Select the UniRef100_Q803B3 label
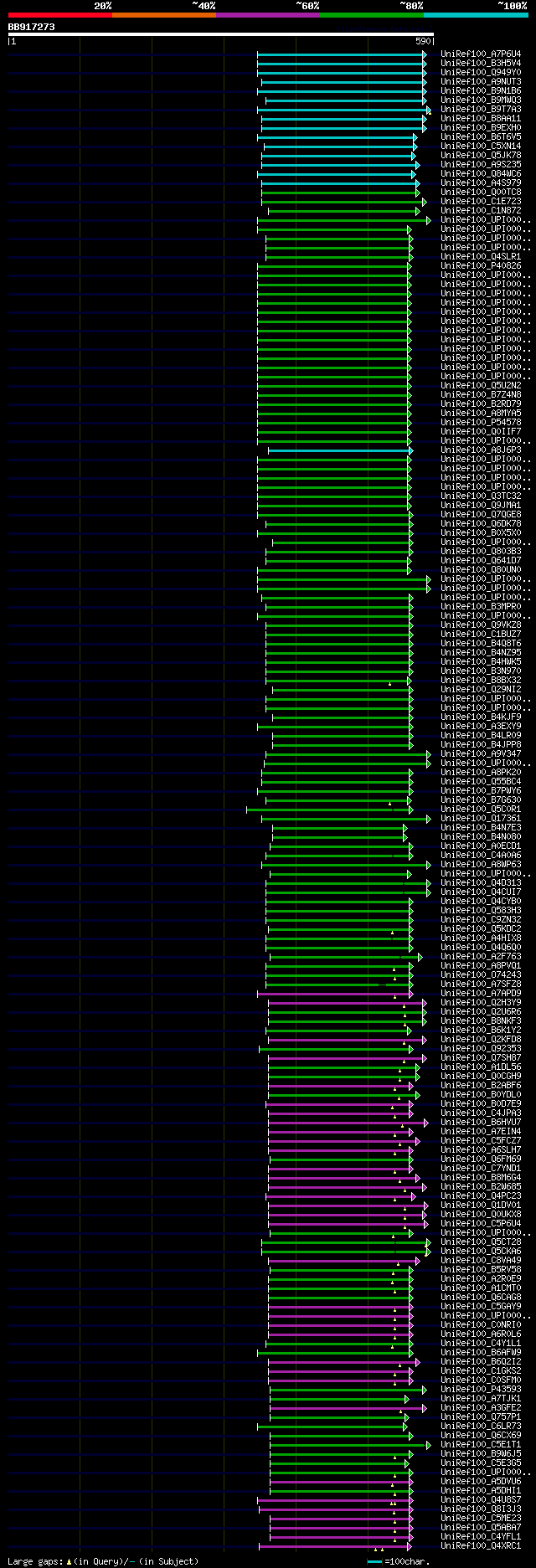The height and width of the screenshot is (1568, 536). click(481, 552)
